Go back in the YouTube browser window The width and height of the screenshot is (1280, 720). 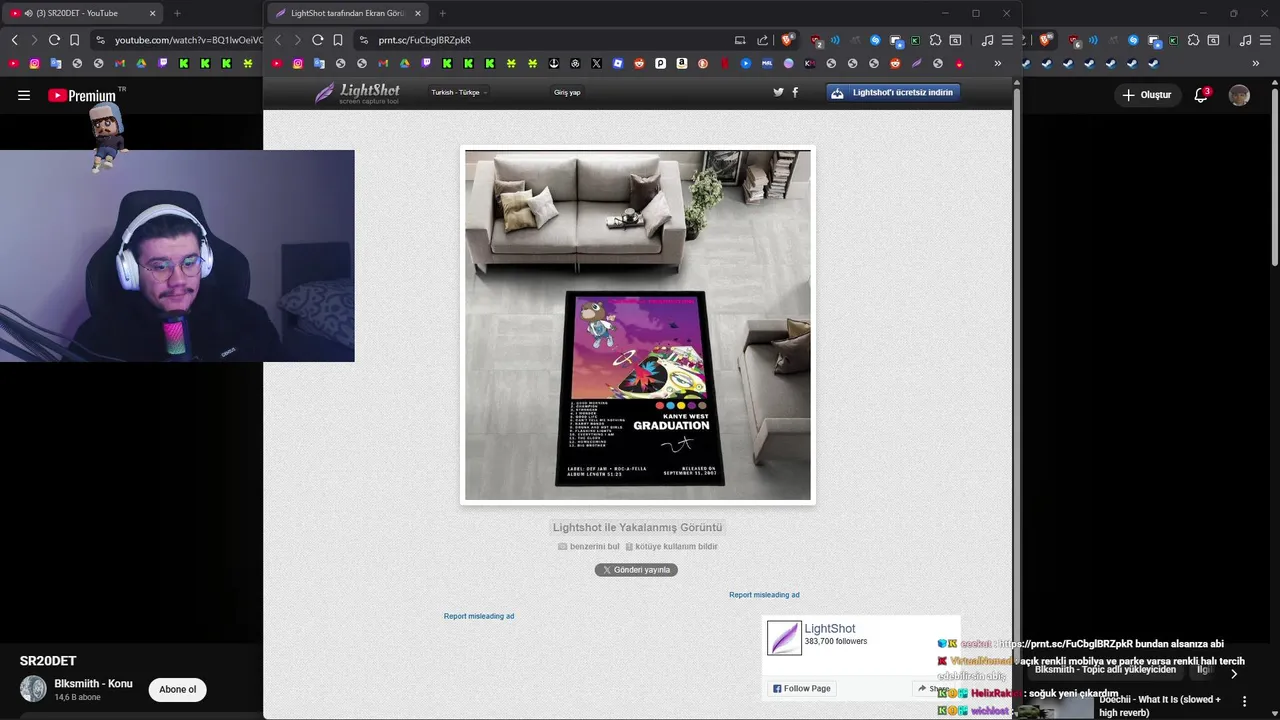tap(14, 40)
